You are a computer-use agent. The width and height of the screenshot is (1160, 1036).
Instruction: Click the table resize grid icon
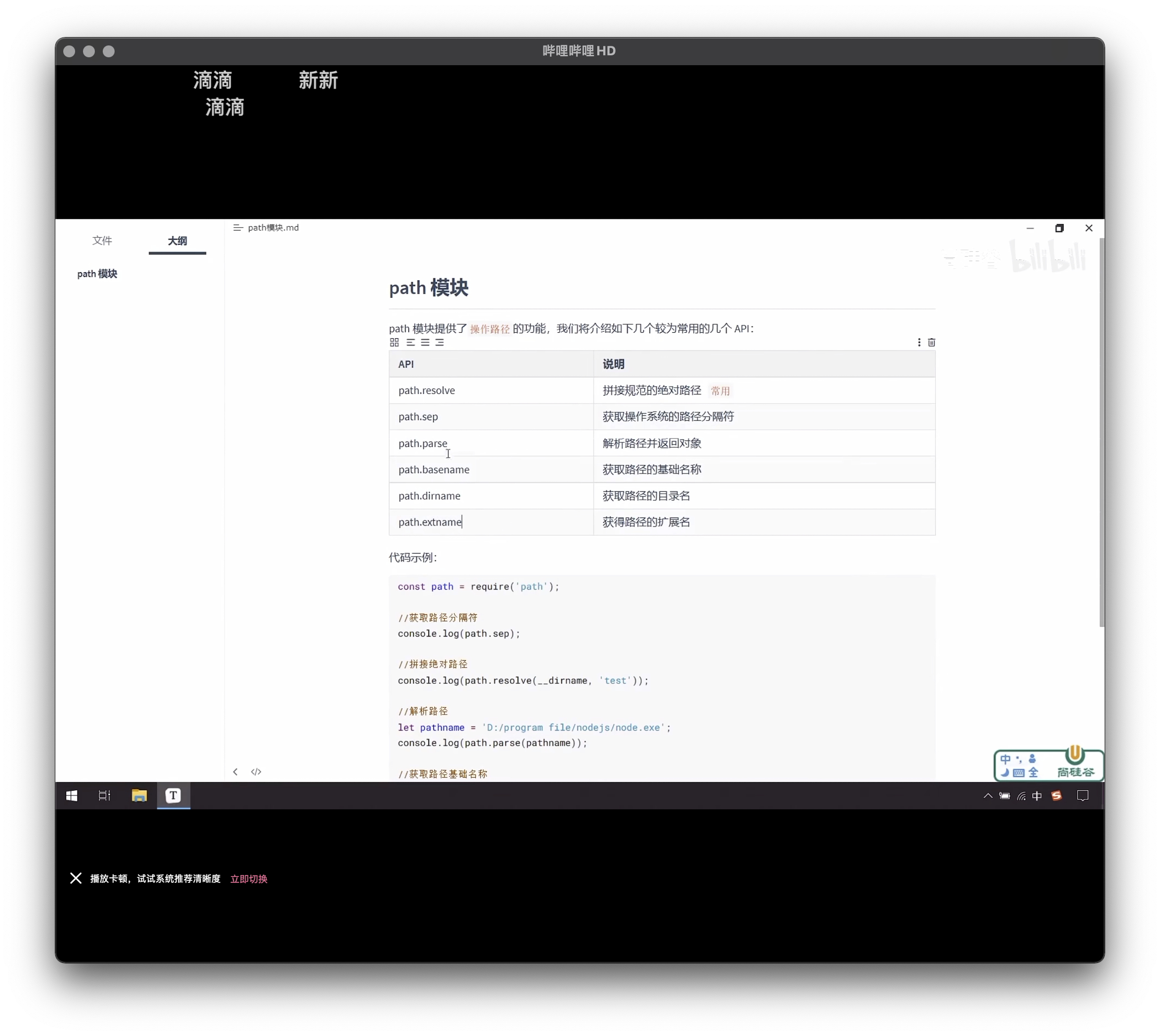tap(394, 342)
